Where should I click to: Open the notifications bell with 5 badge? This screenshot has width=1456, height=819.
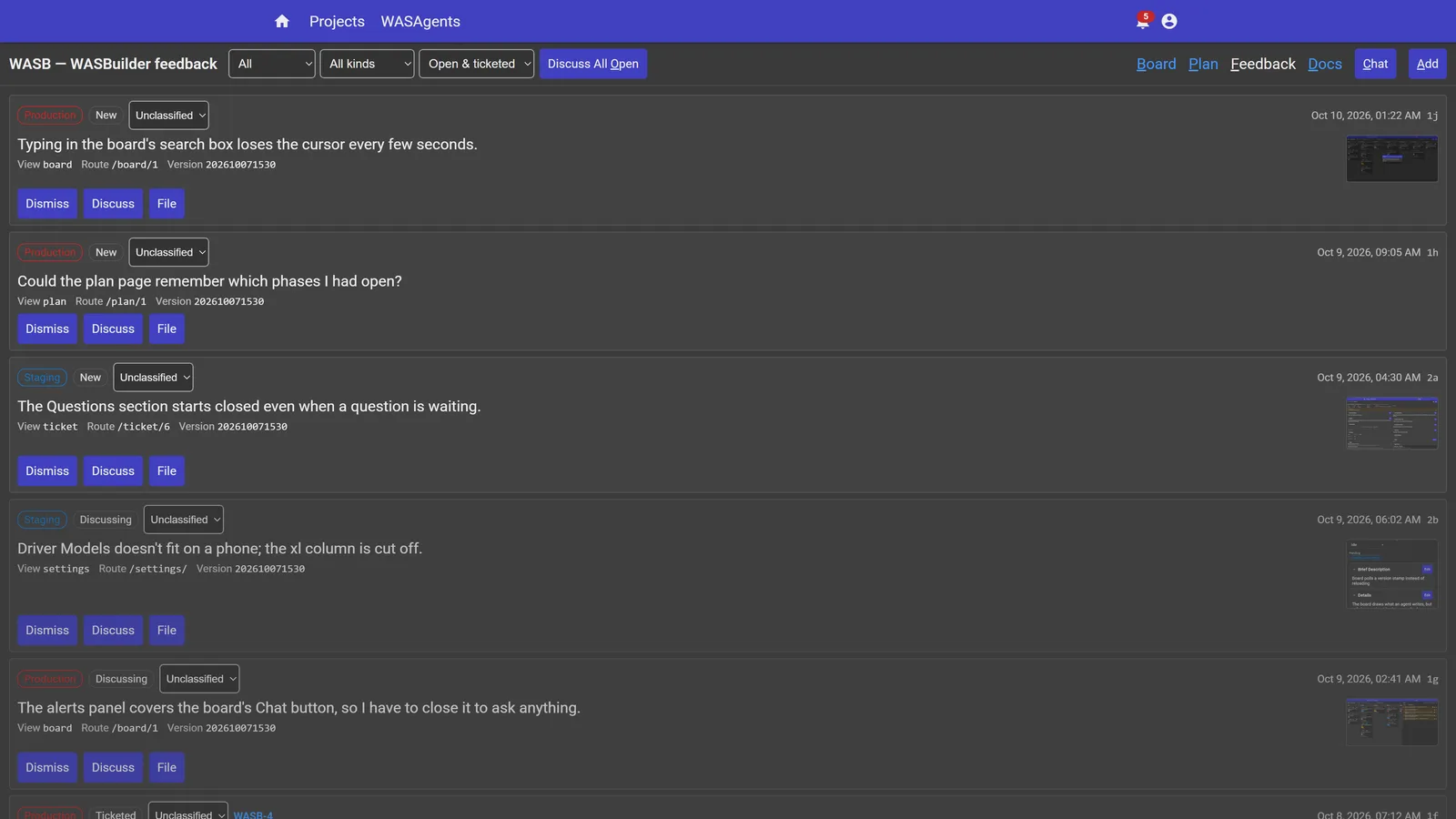(x=1143, y=20)
